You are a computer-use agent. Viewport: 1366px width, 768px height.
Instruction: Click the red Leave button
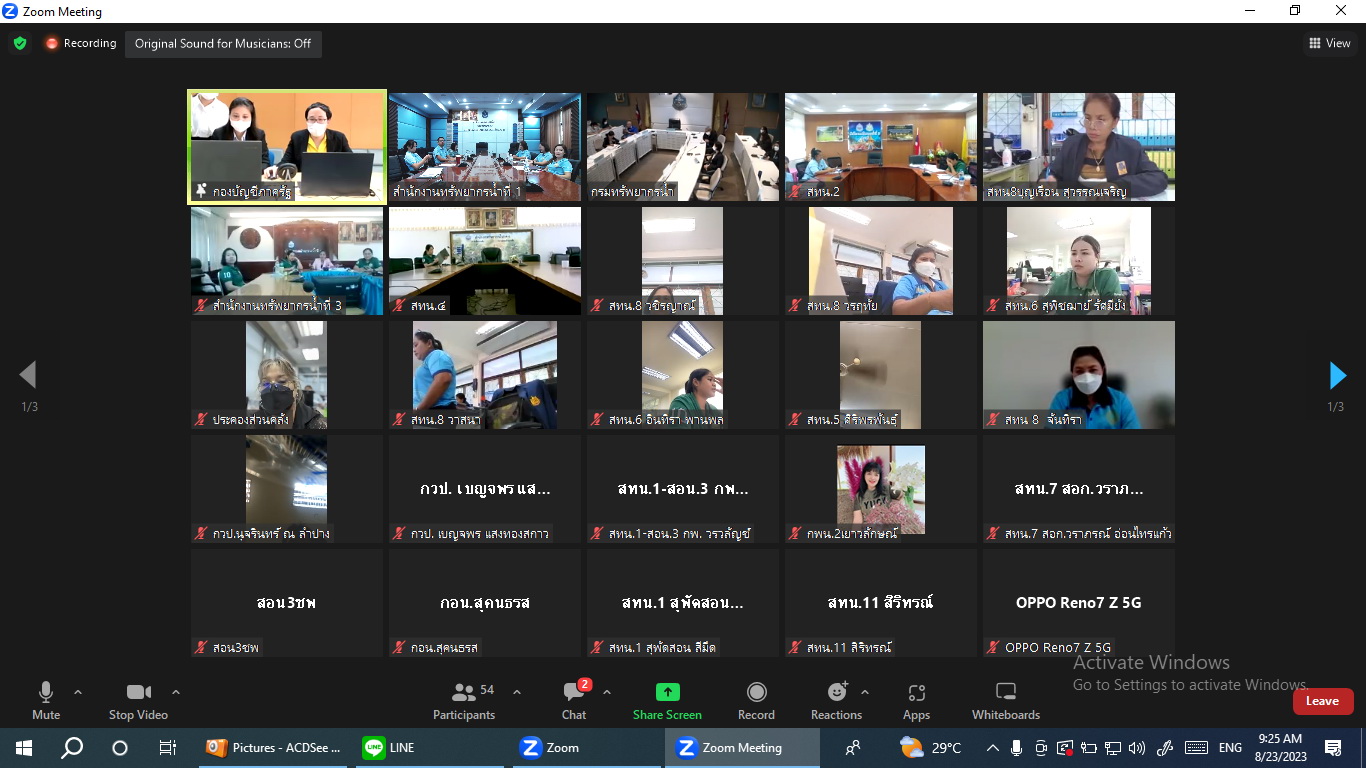click(1322, 701)
